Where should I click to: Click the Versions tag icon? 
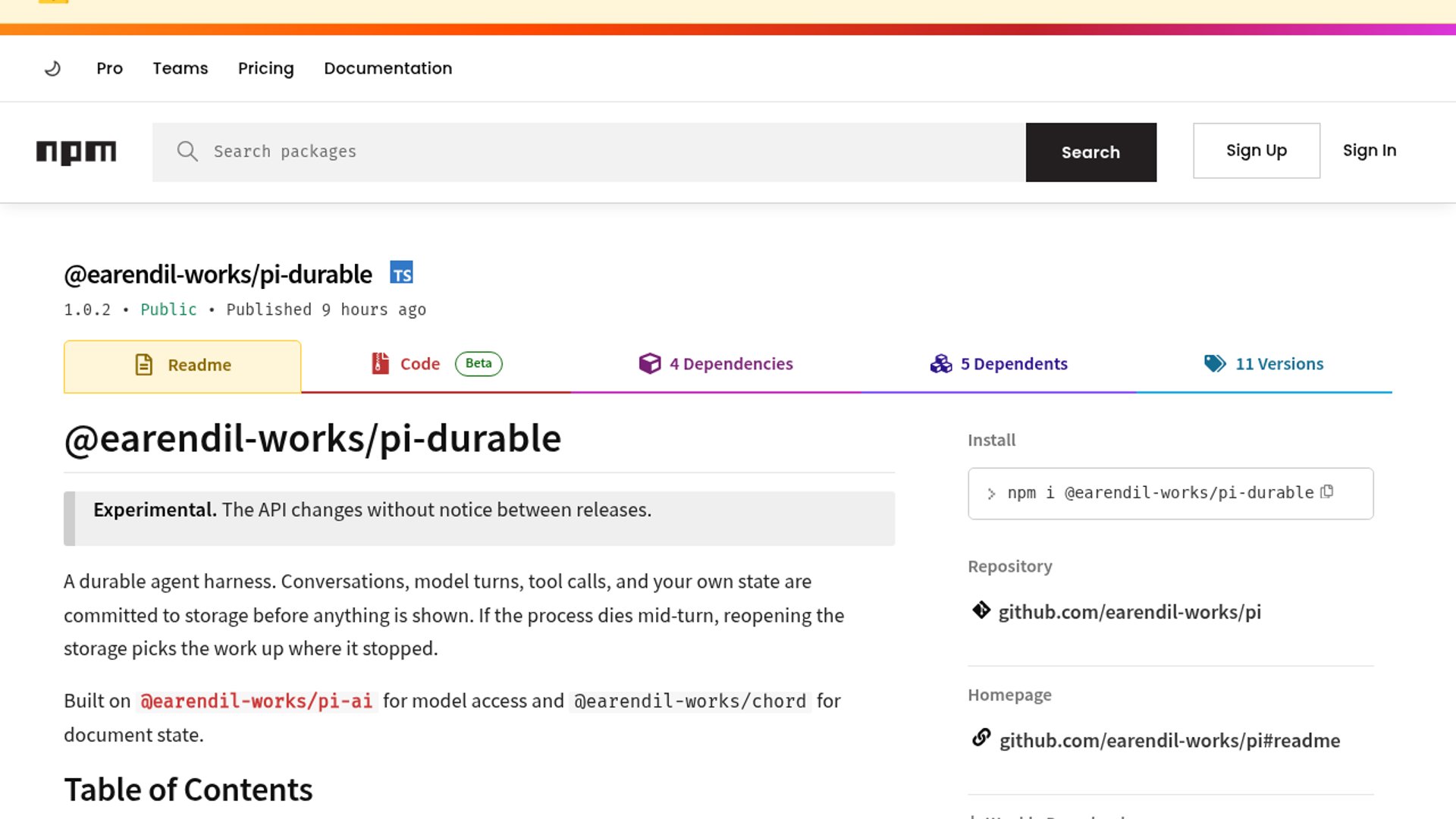coord(1215,363)
